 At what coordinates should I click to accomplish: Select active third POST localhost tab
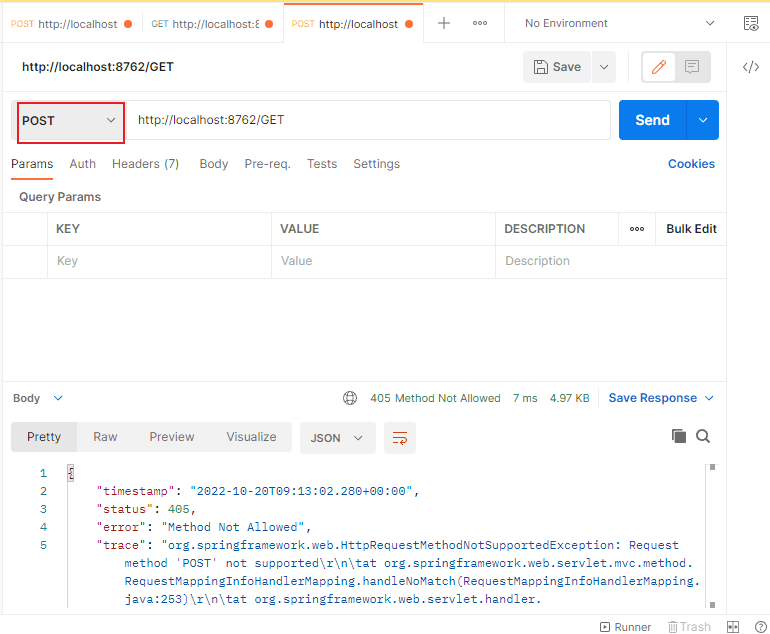353,24
